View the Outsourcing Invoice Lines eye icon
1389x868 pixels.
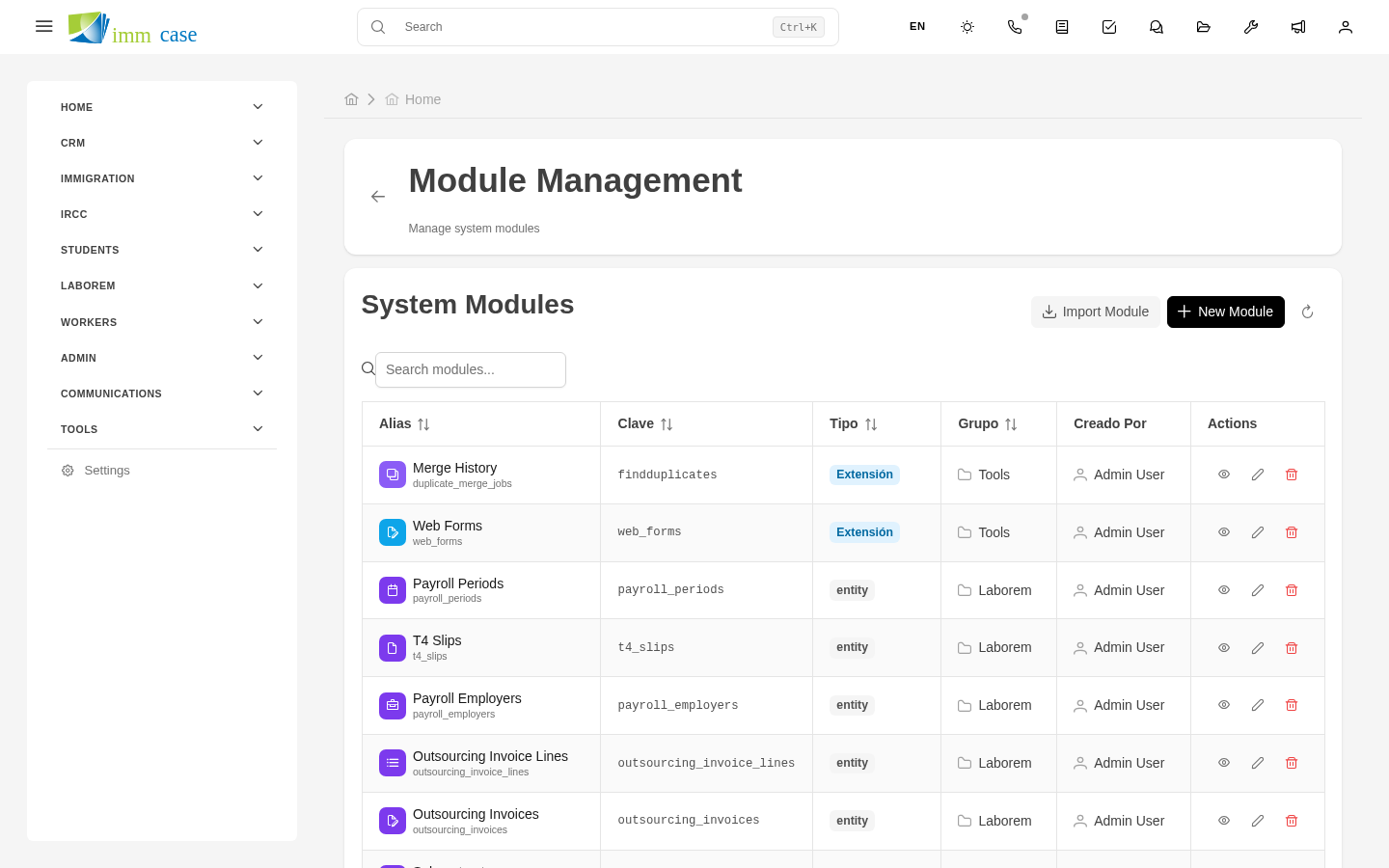point(1224,763)
